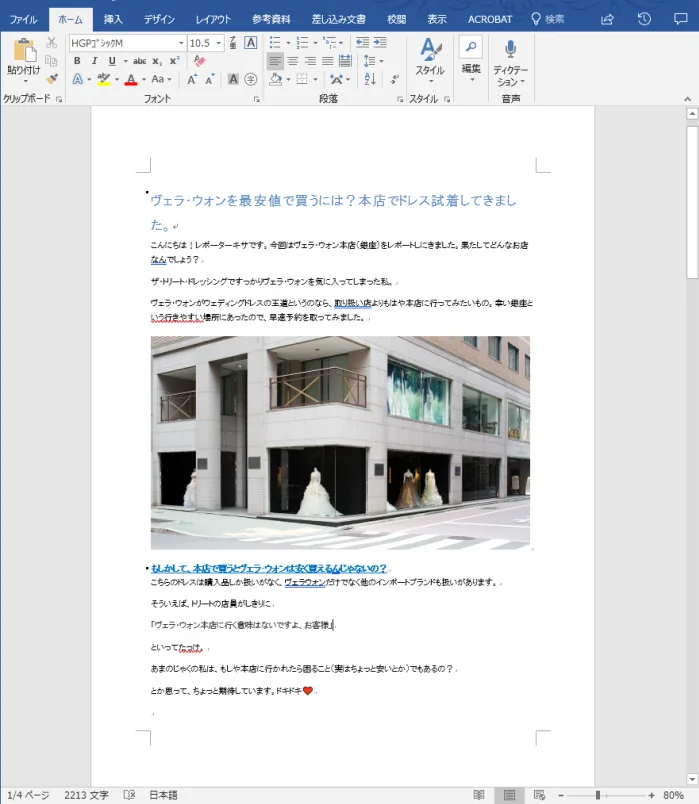Click the Cut scissors icon
Screen dimensions: 699x804
click(x=51, y=43)
